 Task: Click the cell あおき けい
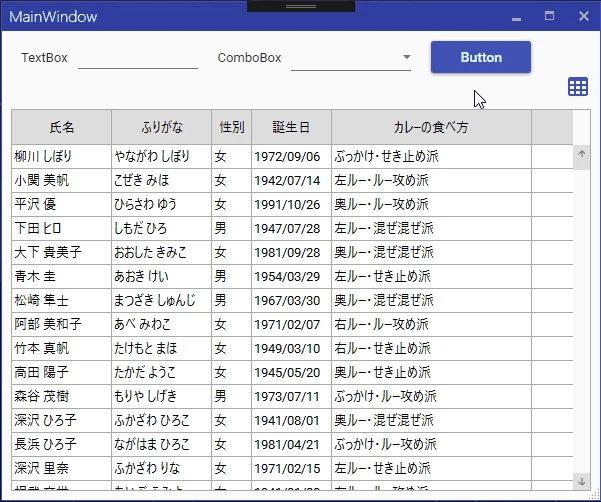coord(161,276)
